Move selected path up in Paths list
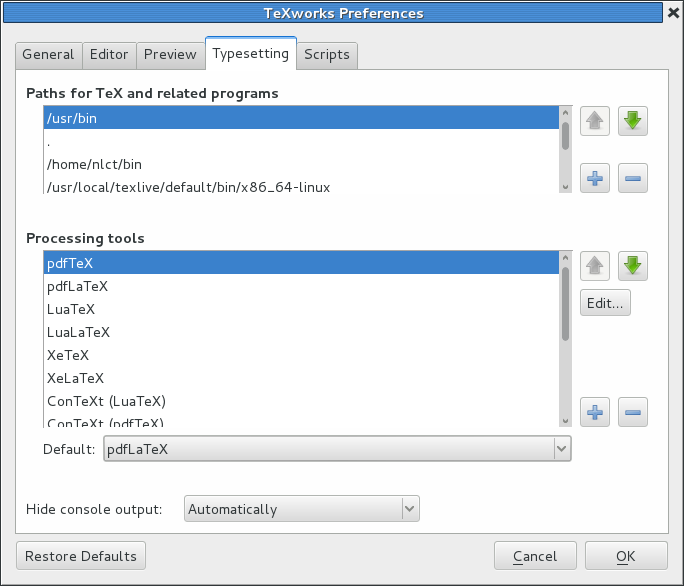The width and height of the screenshot is (684, 586). (x=595, y=122)
